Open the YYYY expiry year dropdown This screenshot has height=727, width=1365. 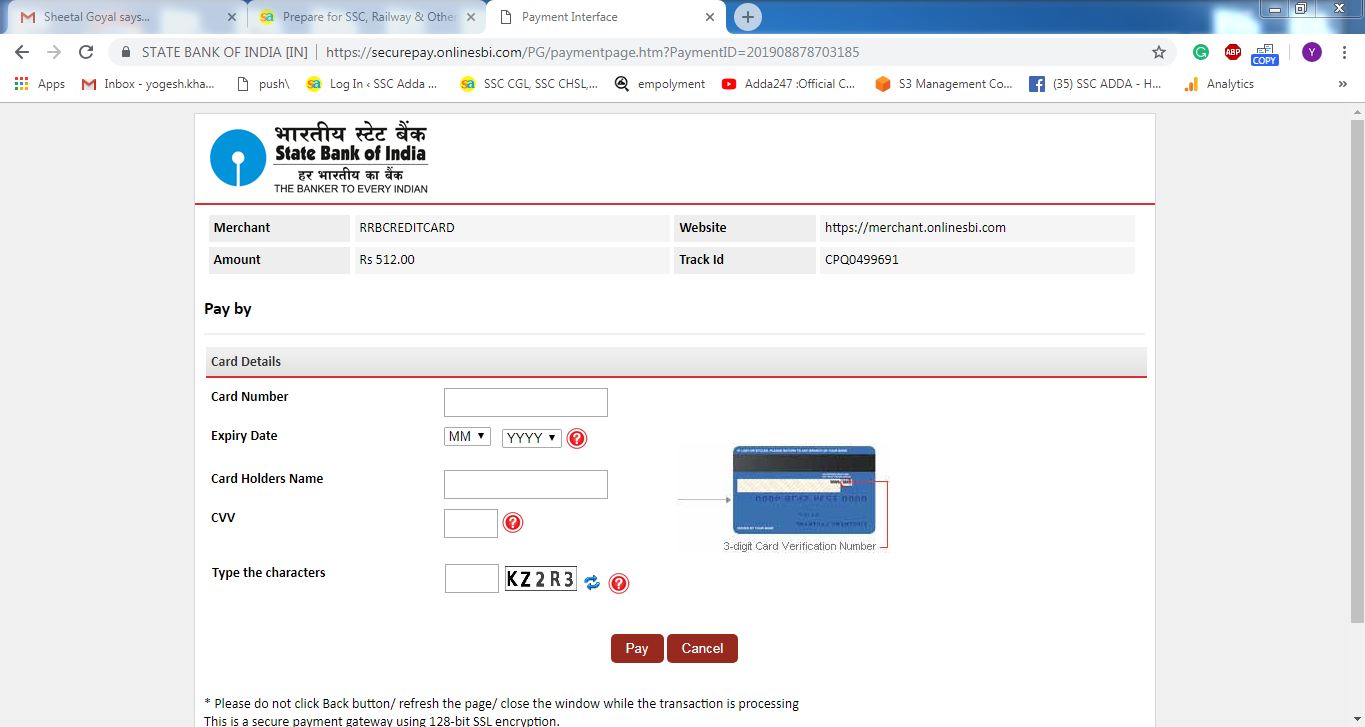click(x=532, y=438)
